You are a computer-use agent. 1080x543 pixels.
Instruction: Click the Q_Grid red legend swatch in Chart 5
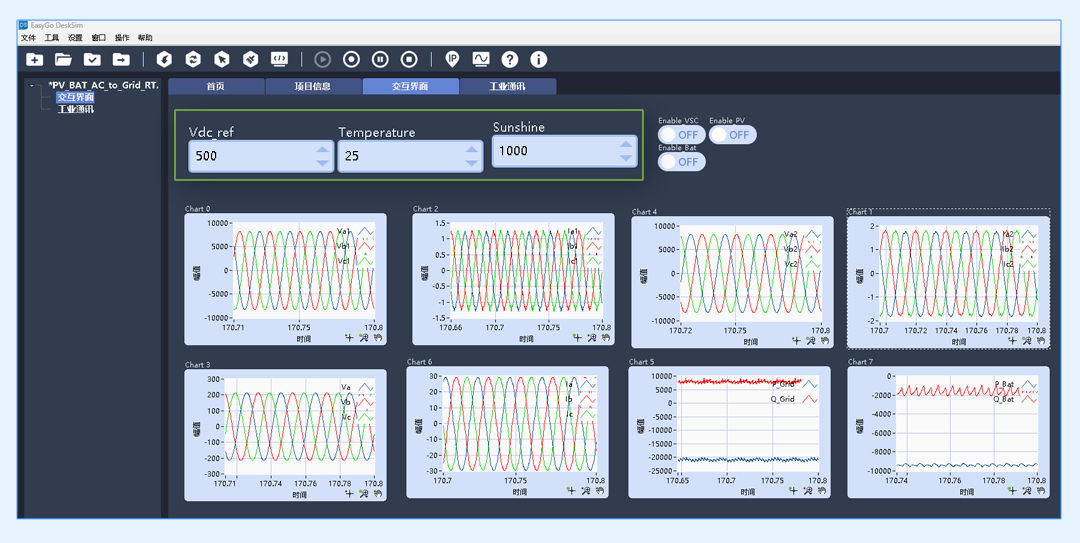click(x=809, y=399)
